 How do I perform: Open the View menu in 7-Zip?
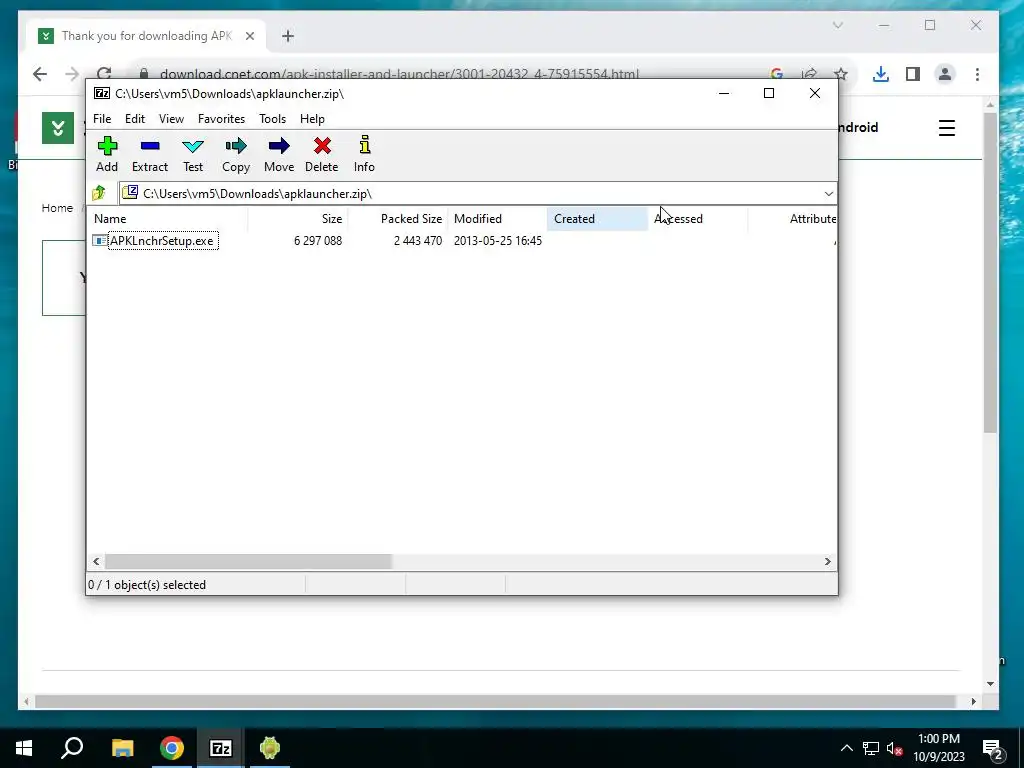171,119
